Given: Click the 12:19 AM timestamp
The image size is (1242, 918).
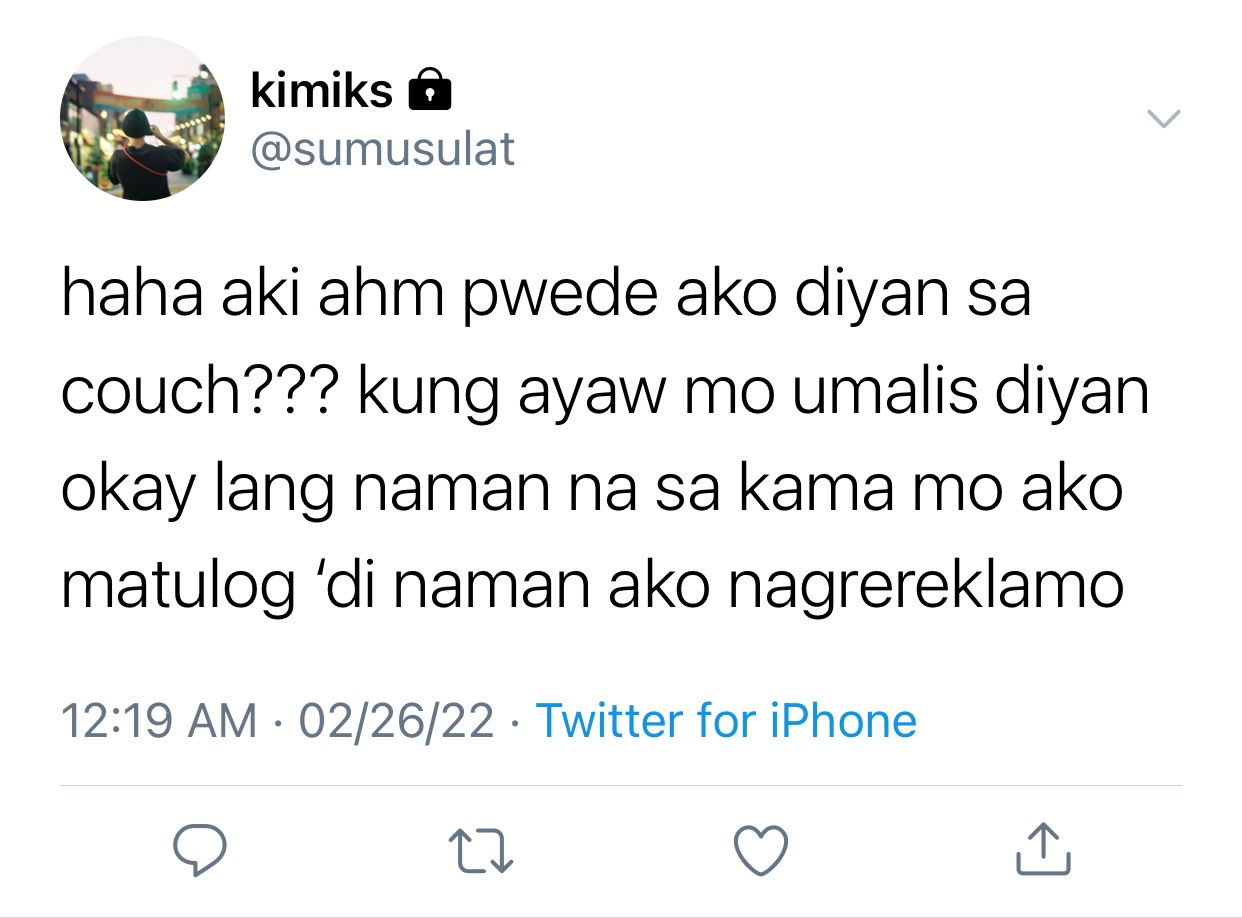Looking at the screenshot, I should [x=160, y=721].
